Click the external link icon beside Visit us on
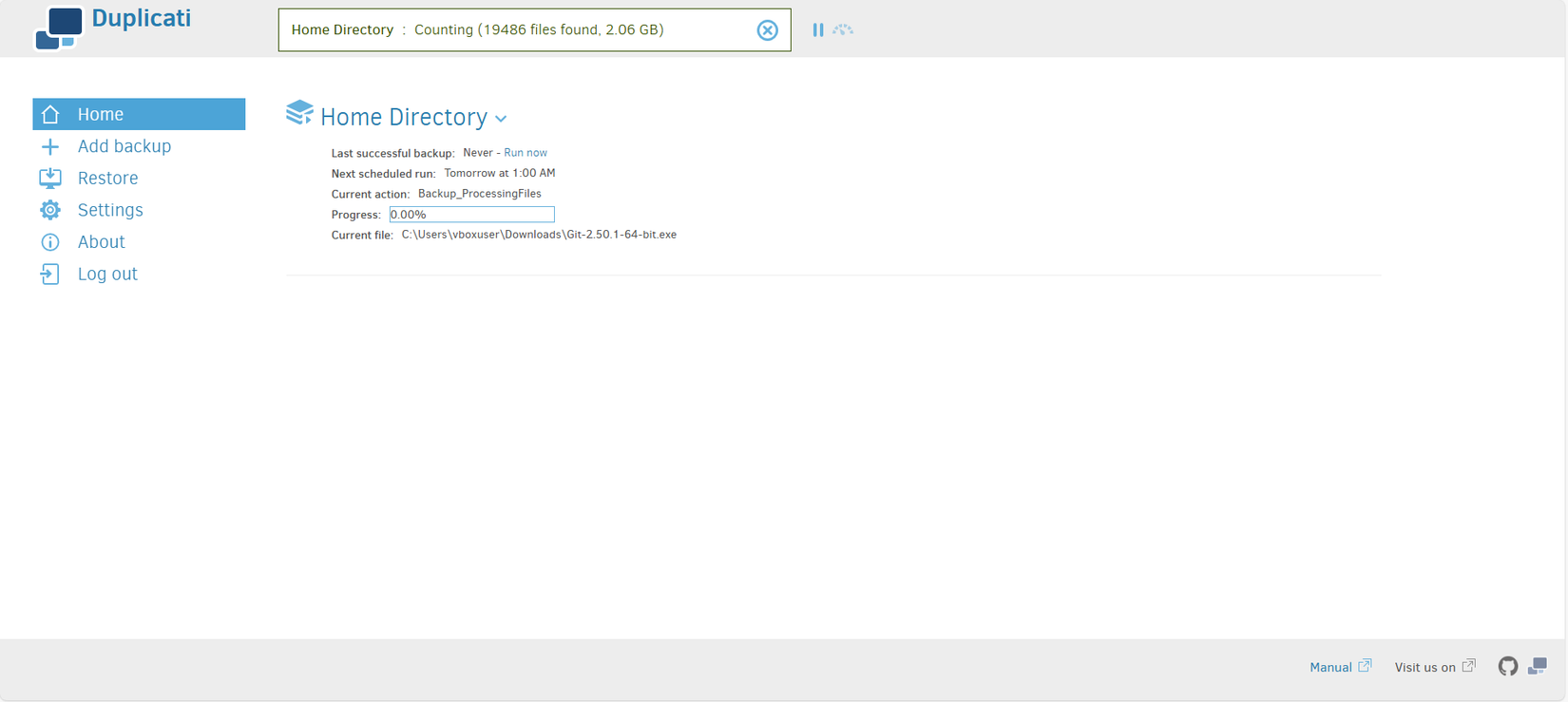The height and width of the screenshot is (702, 1568). tap(1468, 666)
